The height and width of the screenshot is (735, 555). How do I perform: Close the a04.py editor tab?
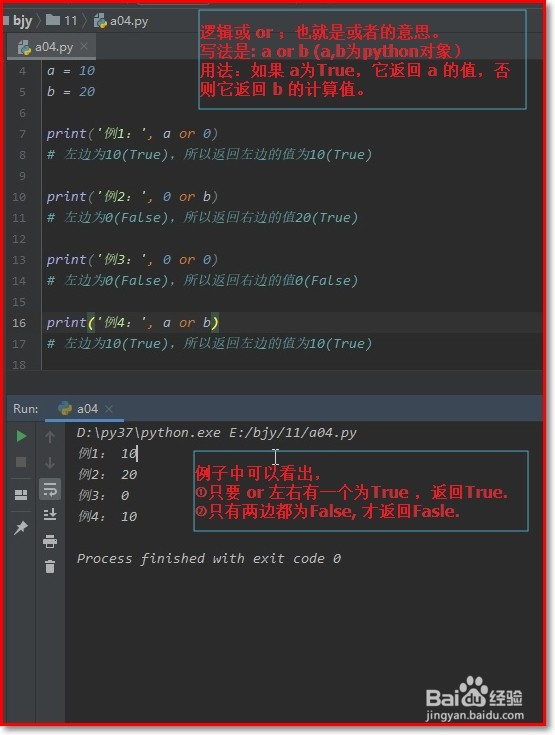(84, 46)
